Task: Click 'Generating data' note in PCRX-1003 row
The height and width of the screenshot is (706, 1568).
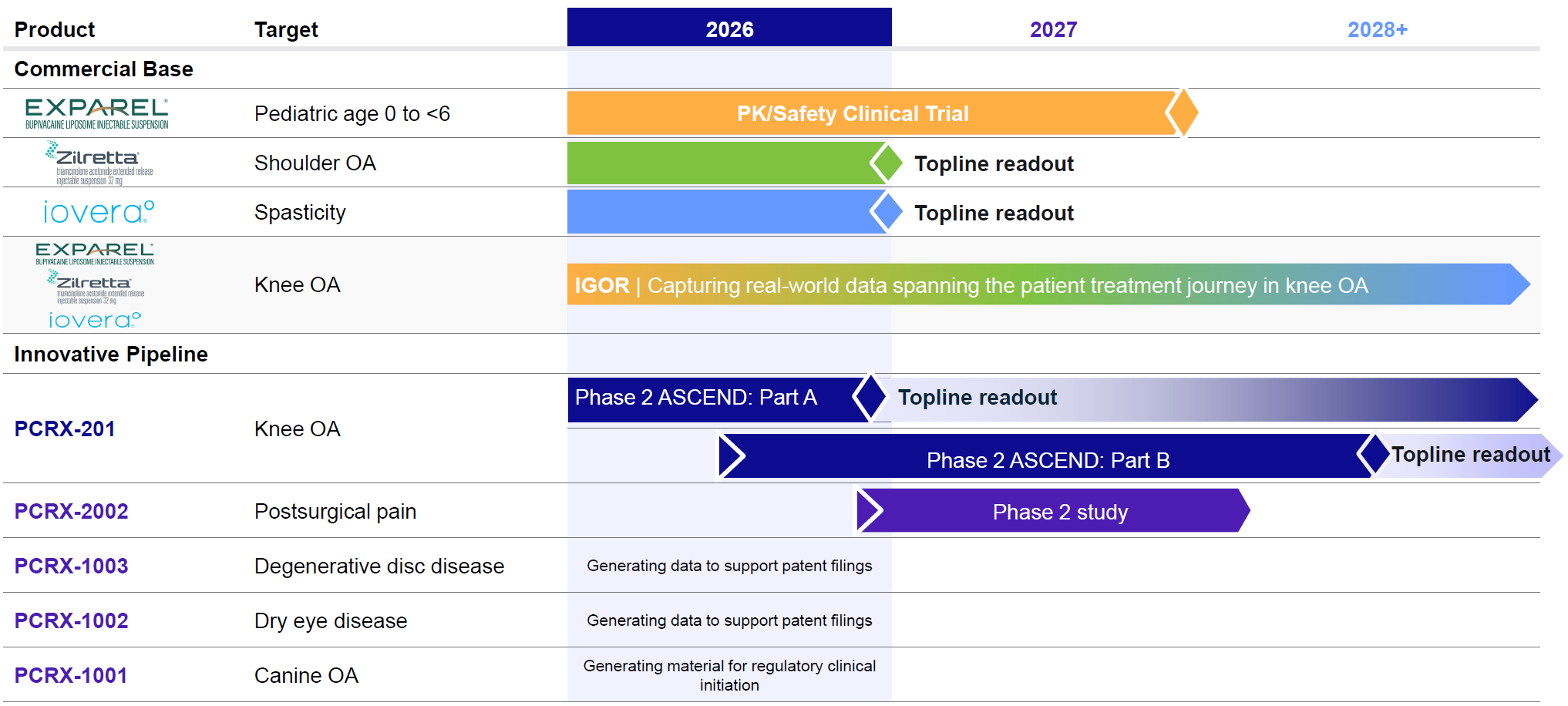Action: (x=729, y=566)
